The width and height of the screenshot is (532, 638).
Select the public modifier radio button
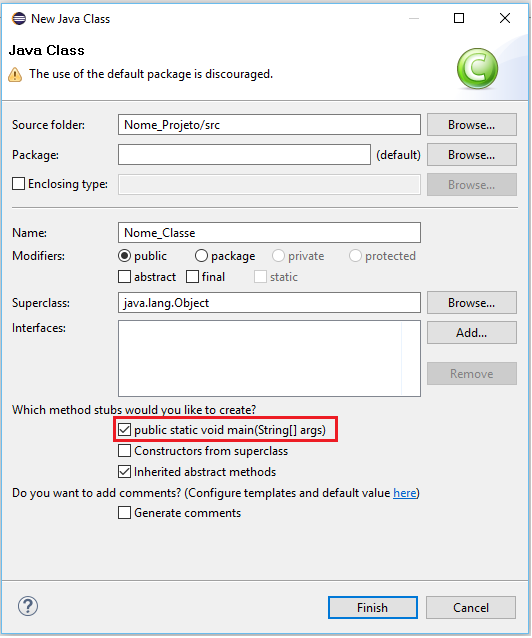tap(124, 256)
